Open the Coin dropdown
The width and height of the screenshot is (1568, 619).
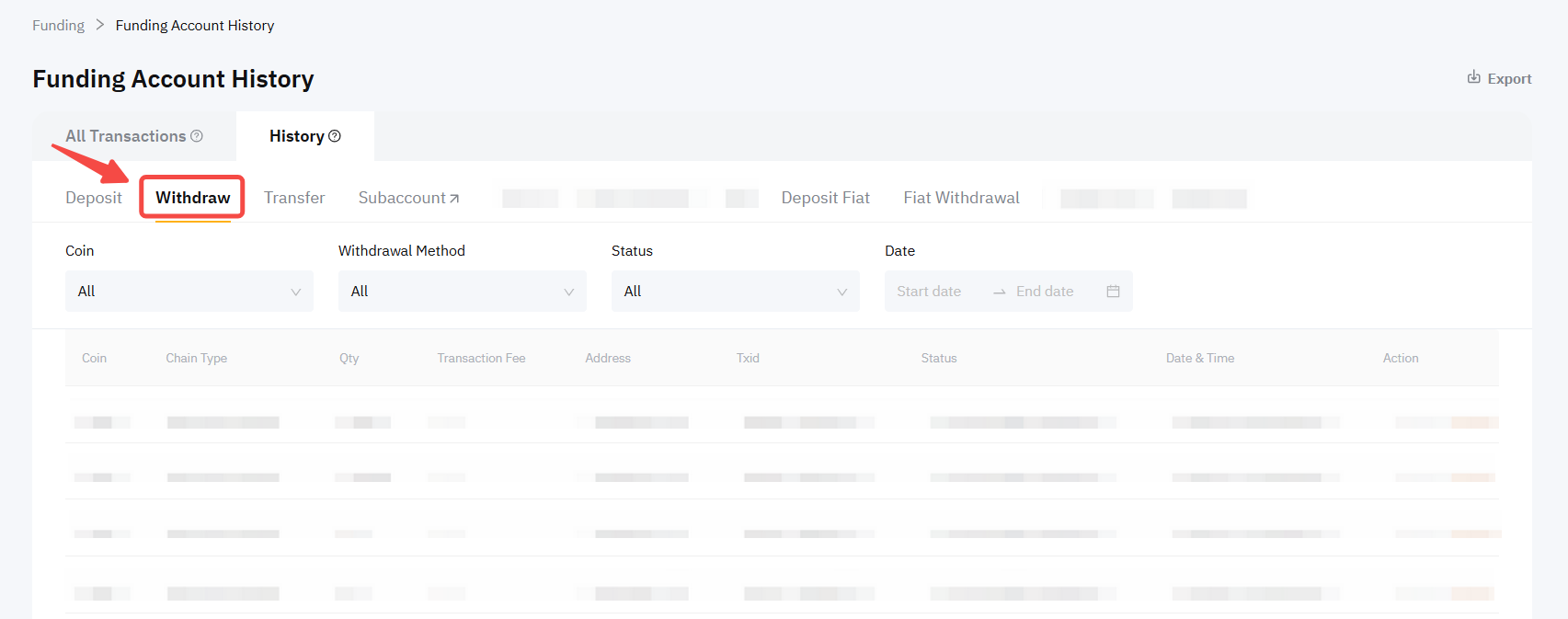pos(189,292)
